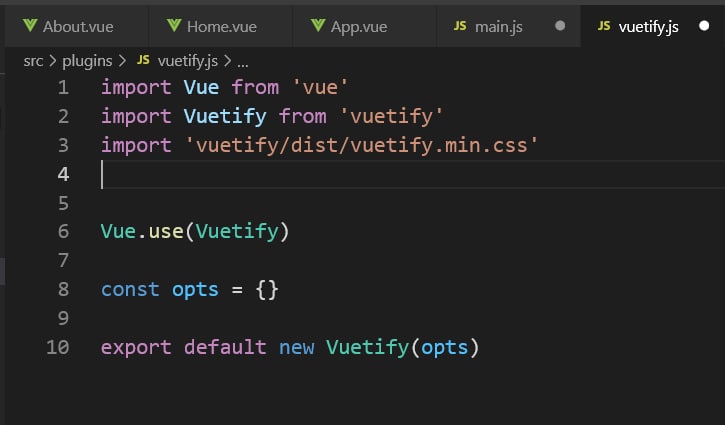
Task: Click the opts variable on line 8
Action: (x=195, y=290)
